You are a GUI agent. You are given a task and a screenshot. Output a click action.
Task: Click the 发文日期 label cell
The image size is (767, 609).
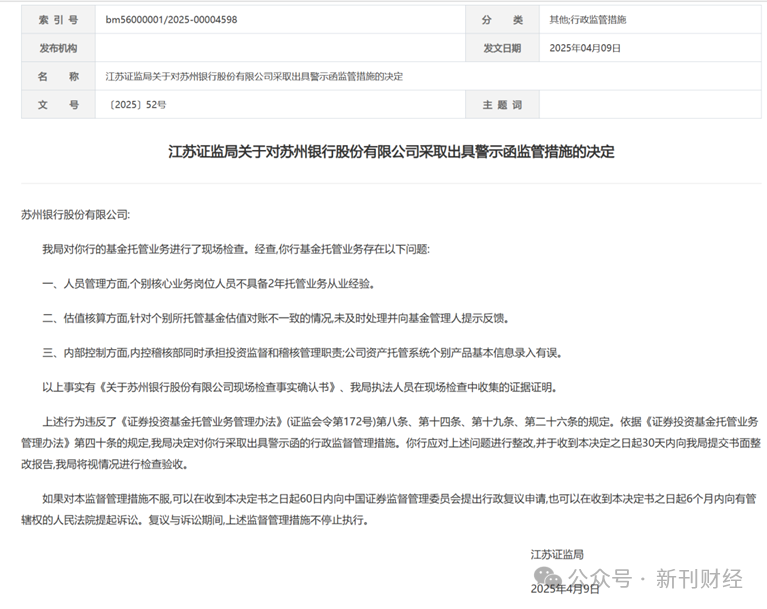502,47
